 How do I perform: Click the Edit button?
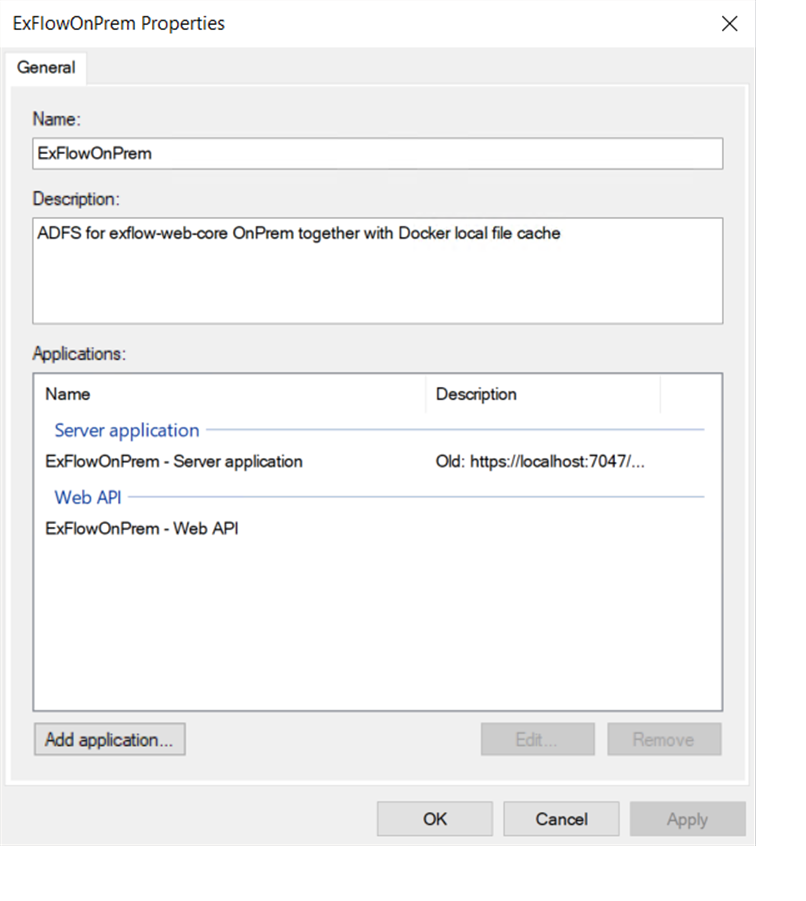(x=537, y=740)
